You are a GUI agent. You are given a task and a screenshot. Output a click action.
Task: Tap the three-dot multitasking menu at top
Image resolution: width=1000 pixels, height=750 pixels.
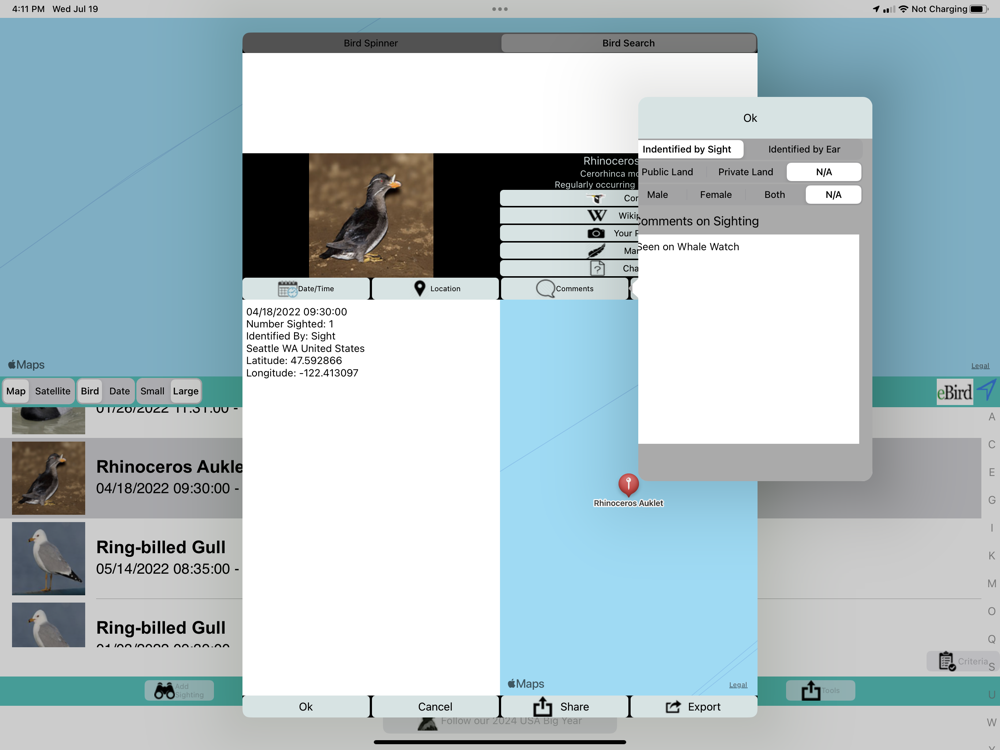[x=500, y=9]
